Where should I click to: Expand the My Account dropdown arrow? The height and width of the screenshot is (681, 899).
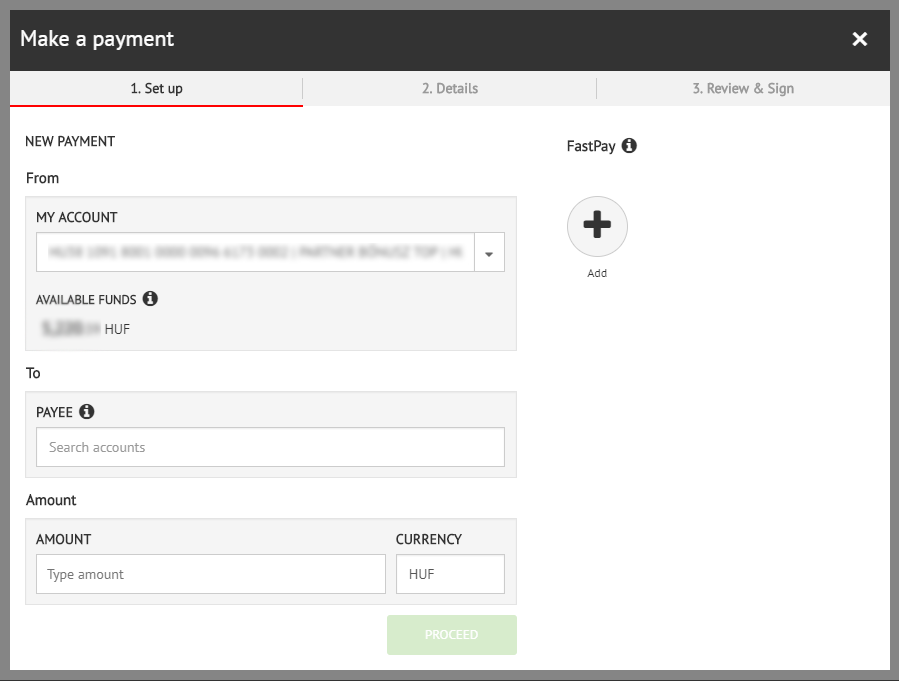coord(489,253)
